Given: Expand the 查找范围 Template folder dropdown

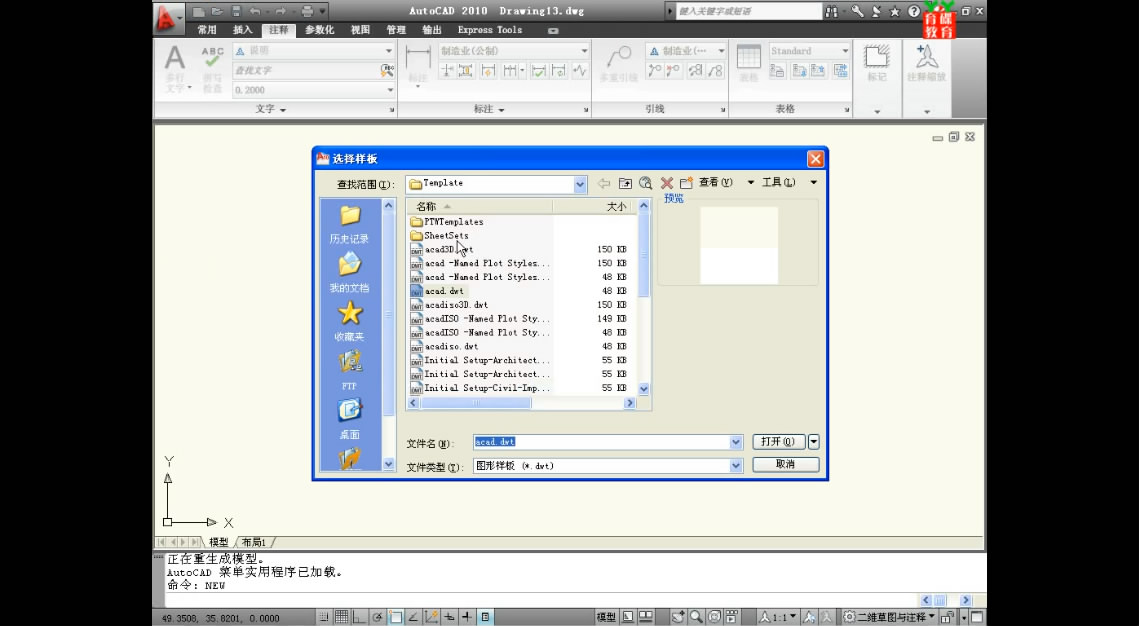Looking at the screenshot, I should click(x=580, y=184).
